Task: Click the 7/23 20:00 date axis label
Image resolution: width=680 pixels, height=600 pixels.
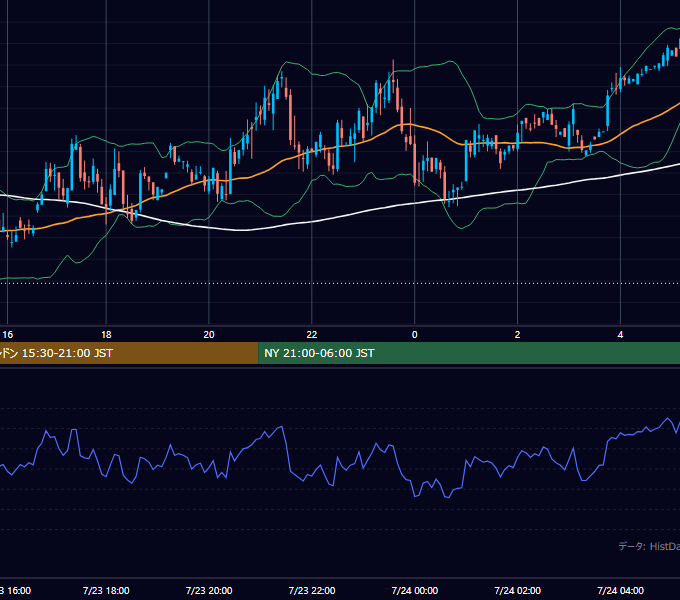Action: click(209, 590)
